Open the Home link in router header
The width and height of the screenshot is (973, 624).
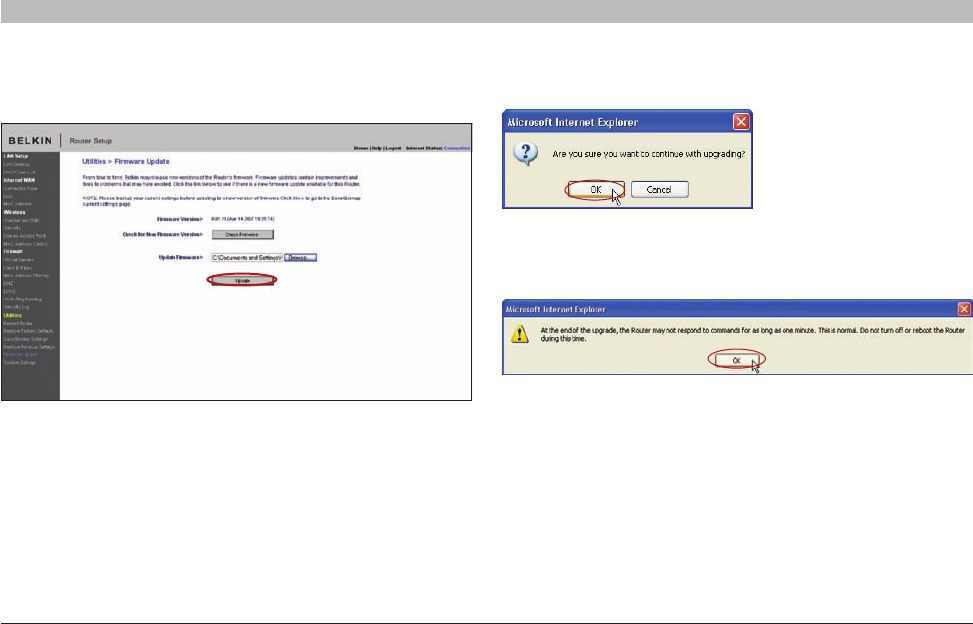361,148
